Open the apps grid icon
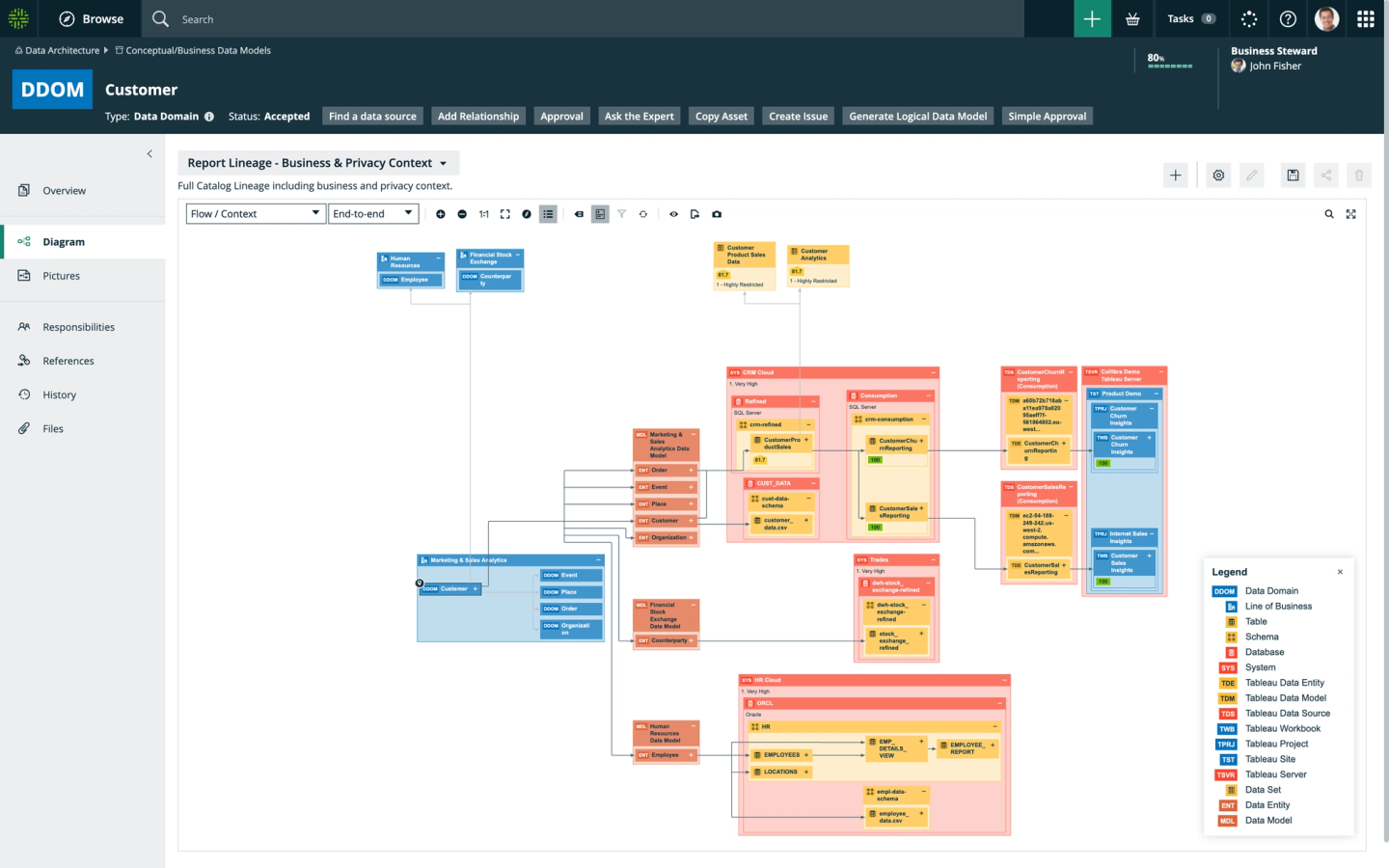The height and width of the screenshot is (868, 1389). pyautogui.click(x=1365, y=19)
